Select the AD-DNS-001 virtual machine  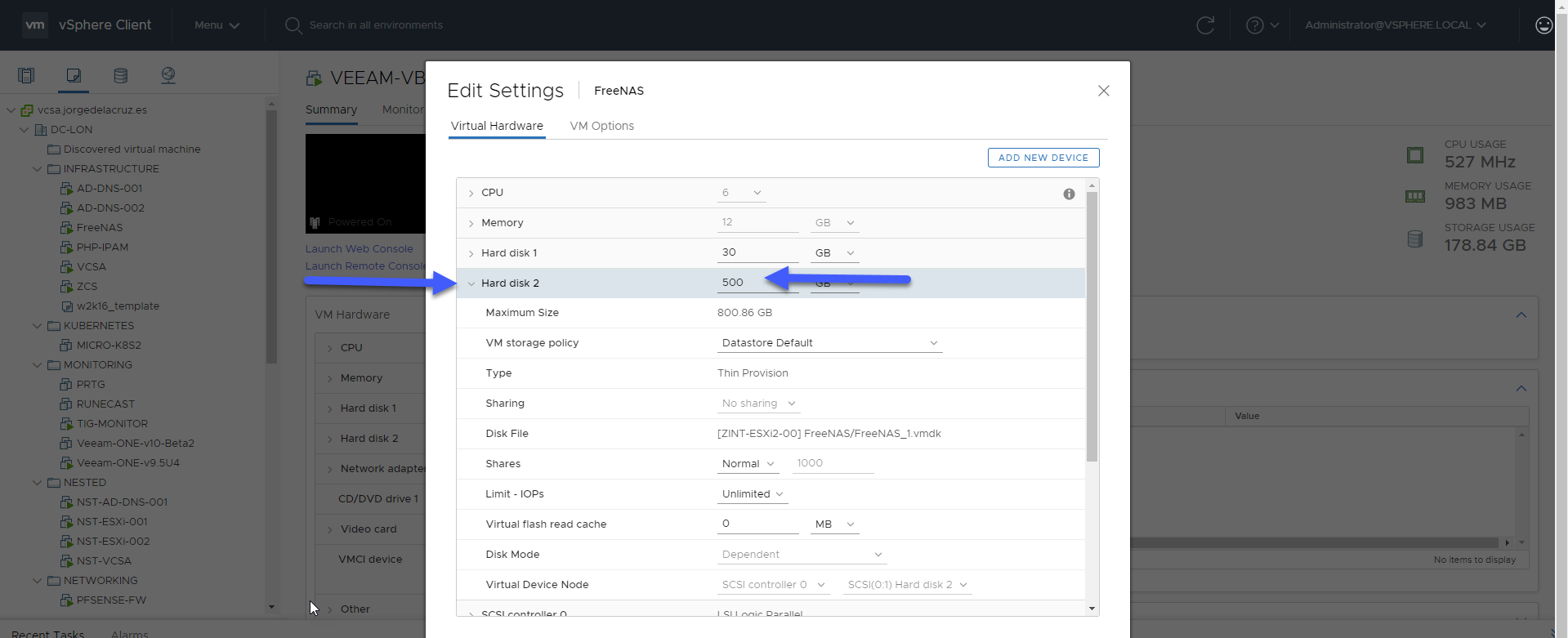coord(109,189)
